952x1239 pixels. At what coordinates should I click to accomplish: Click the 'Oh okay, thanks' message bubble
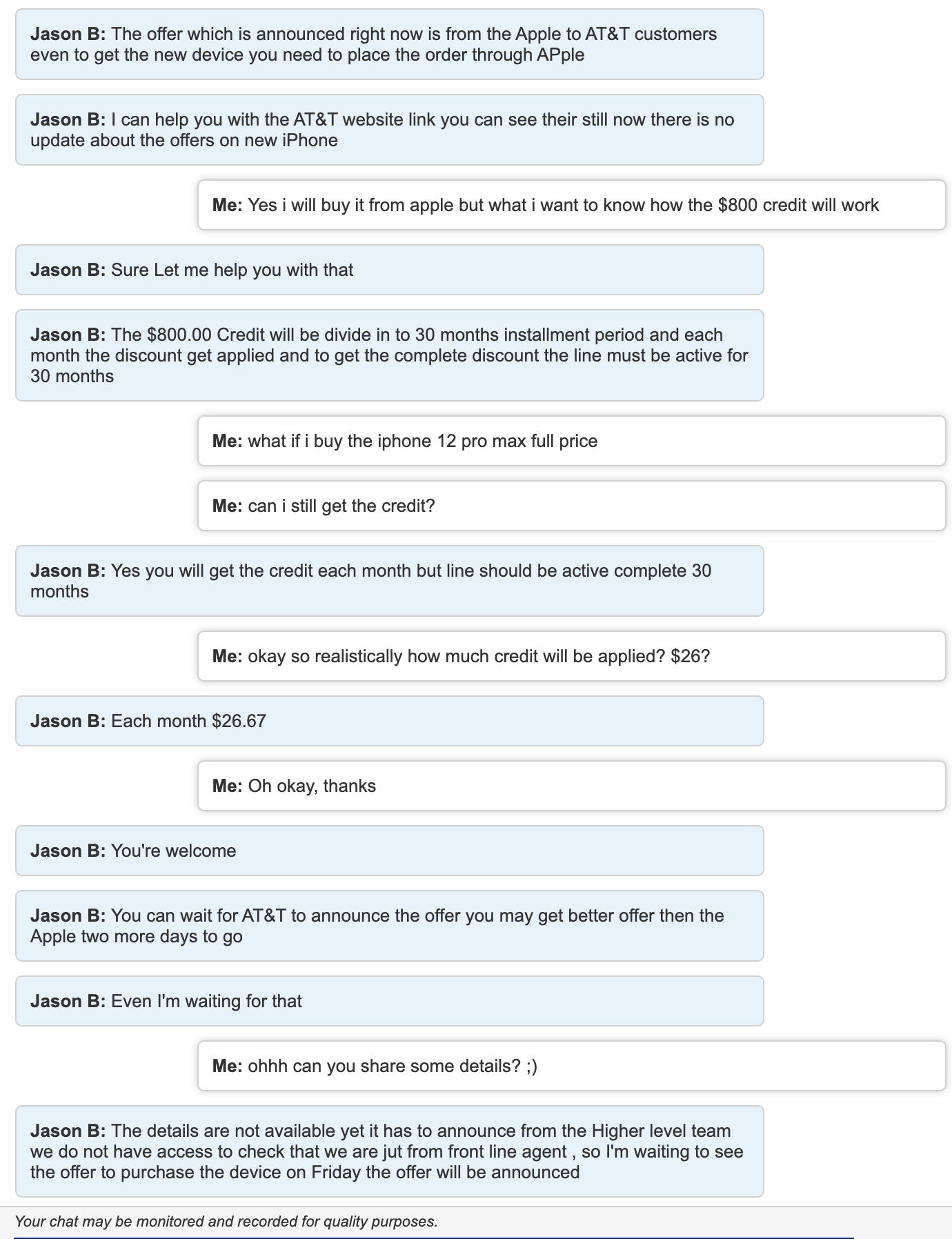click(x=571, y=786)
